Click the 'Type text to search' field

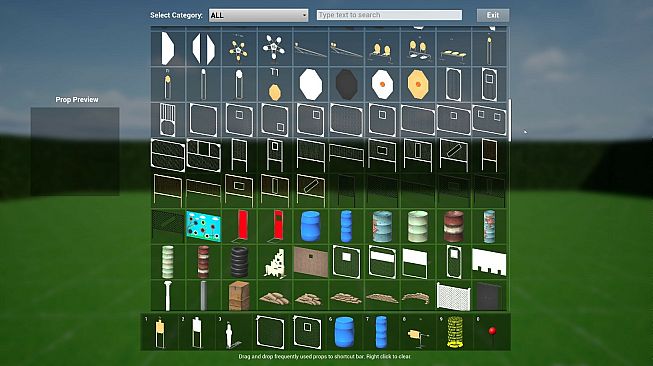coord(389,15)
